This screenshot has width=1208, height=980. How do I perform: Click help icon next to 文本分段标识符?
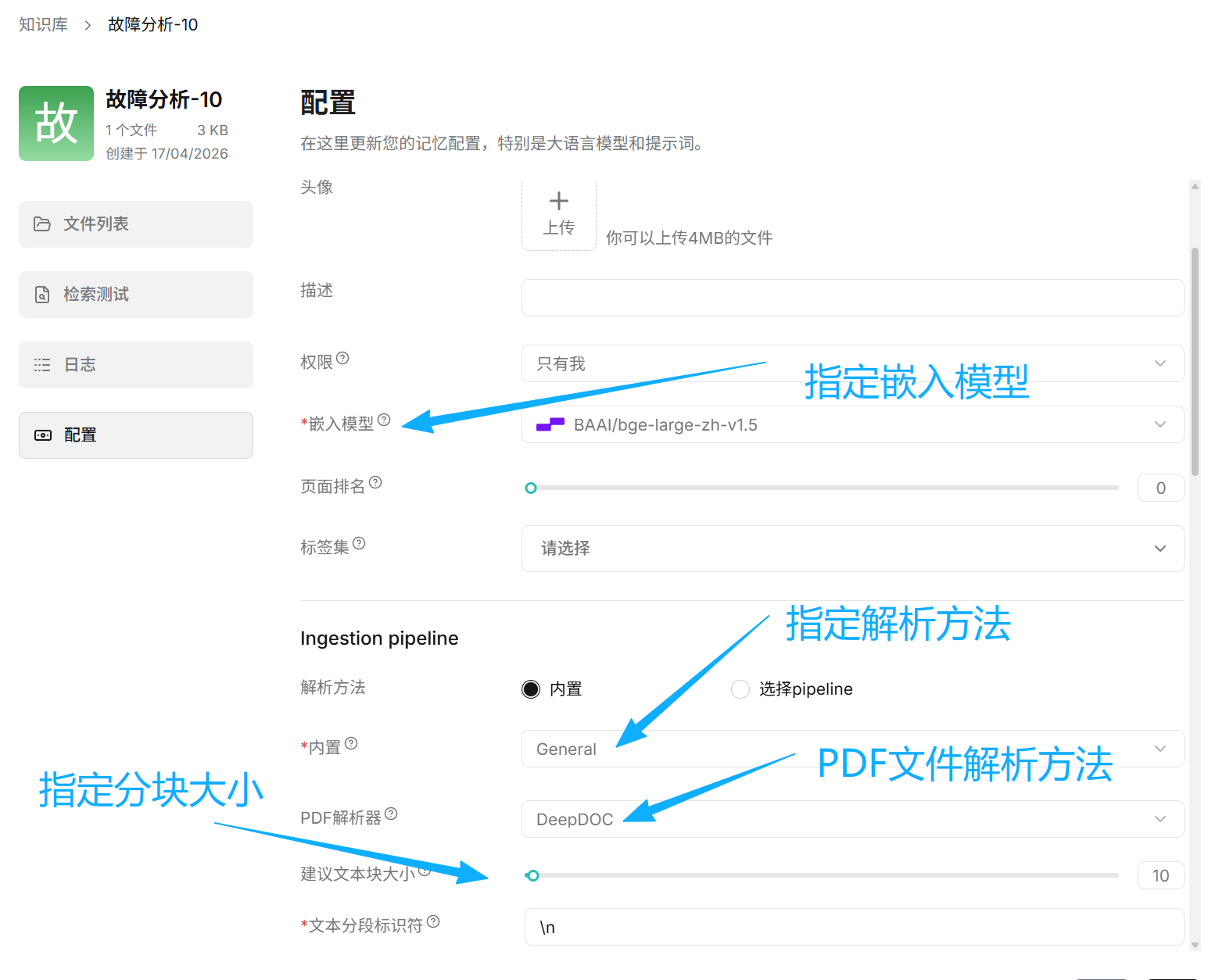click(433, 921)
